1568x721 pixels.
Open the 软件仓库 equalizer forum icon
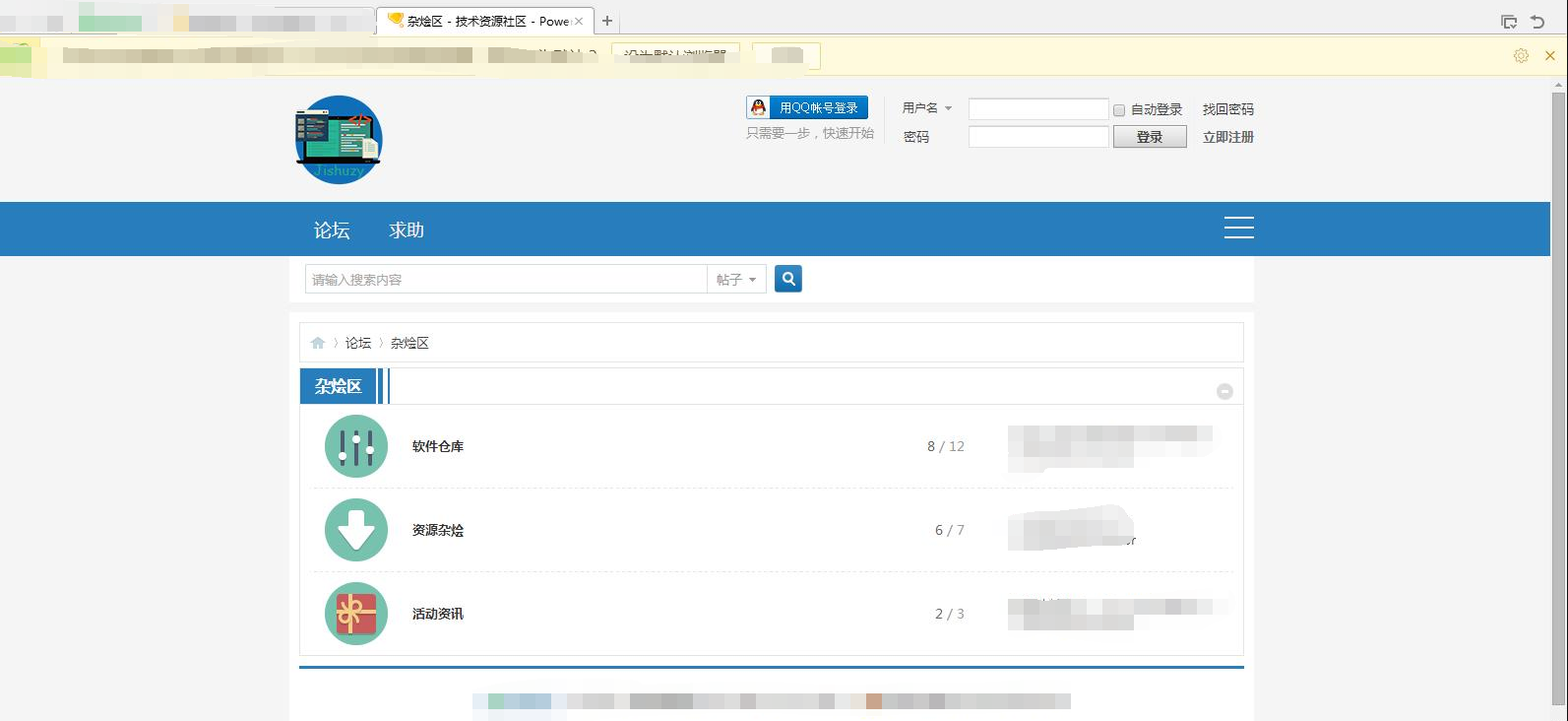tap(355, 446)
